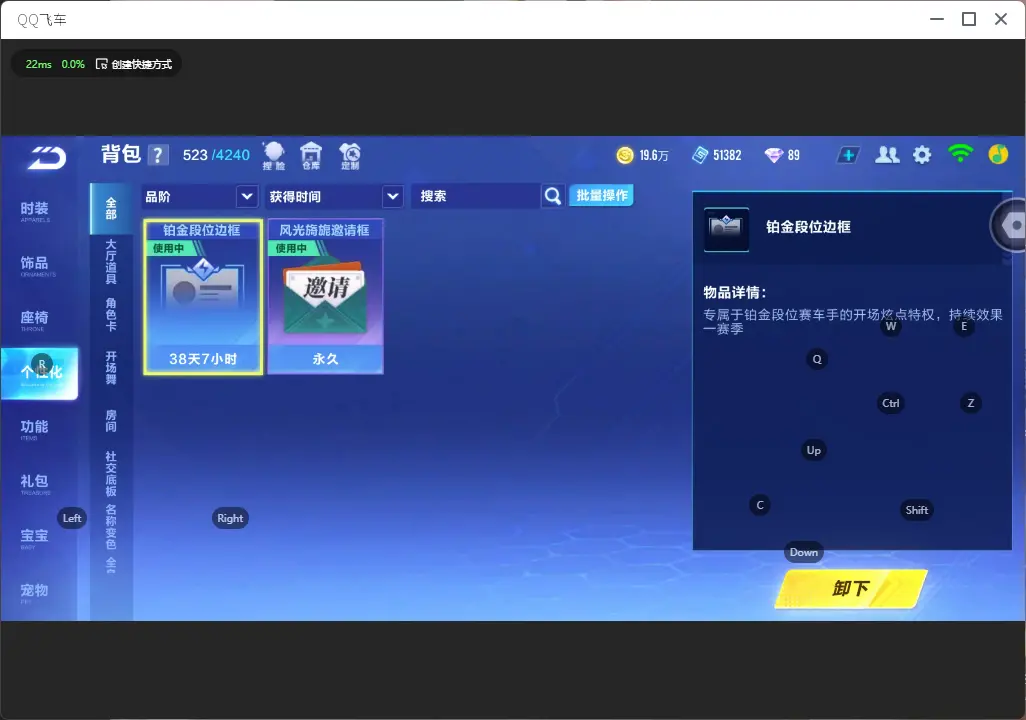
Task: Click the Right key overlay button
Action: click(230, 518)
